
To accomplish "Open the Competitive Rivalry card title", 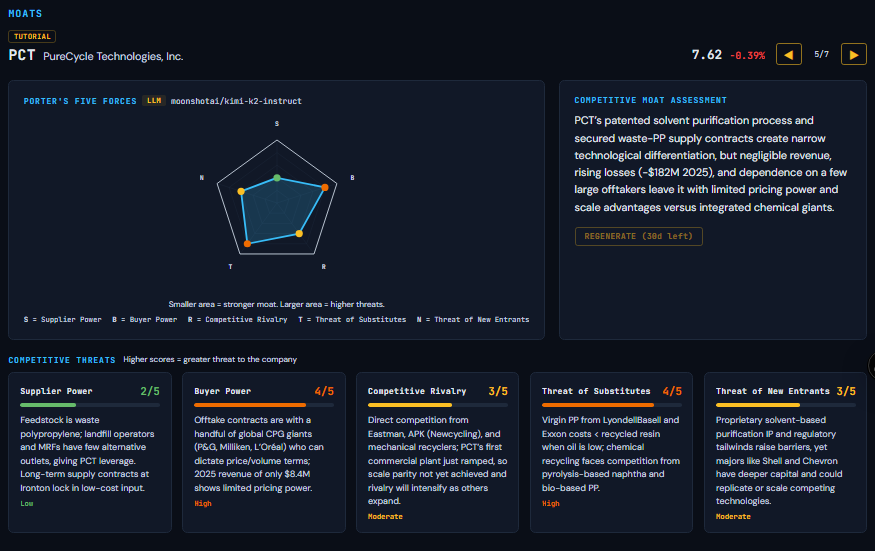I will (417, 391).
